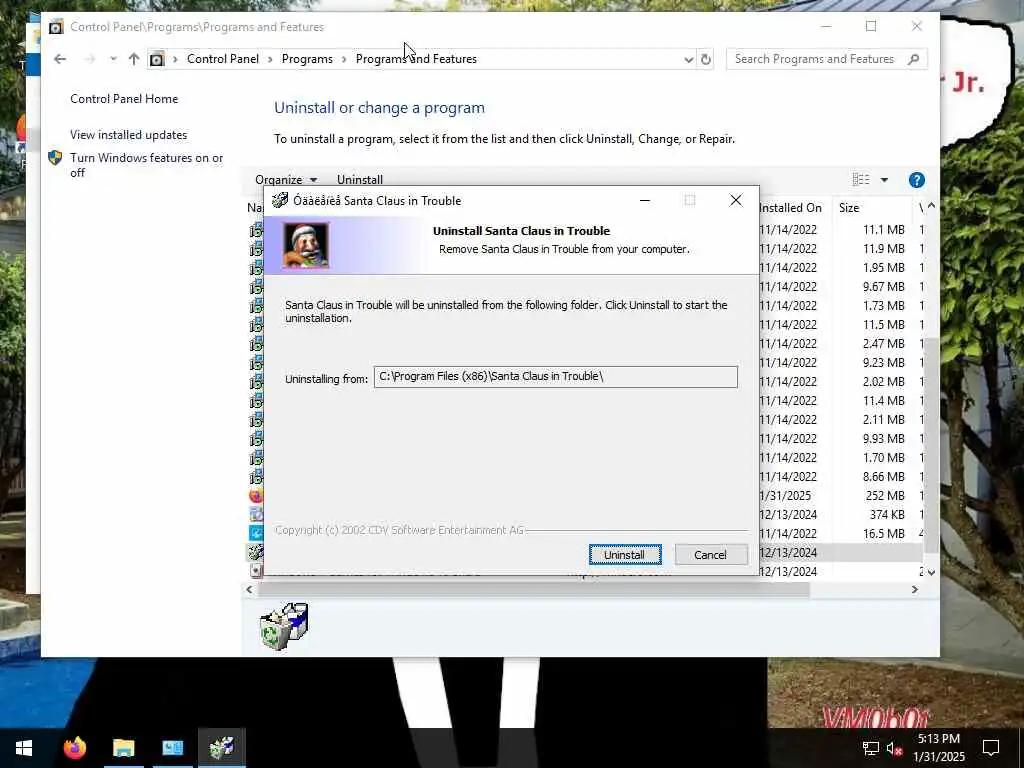Click shield icon beside Windows features link

tap(55, 157)
